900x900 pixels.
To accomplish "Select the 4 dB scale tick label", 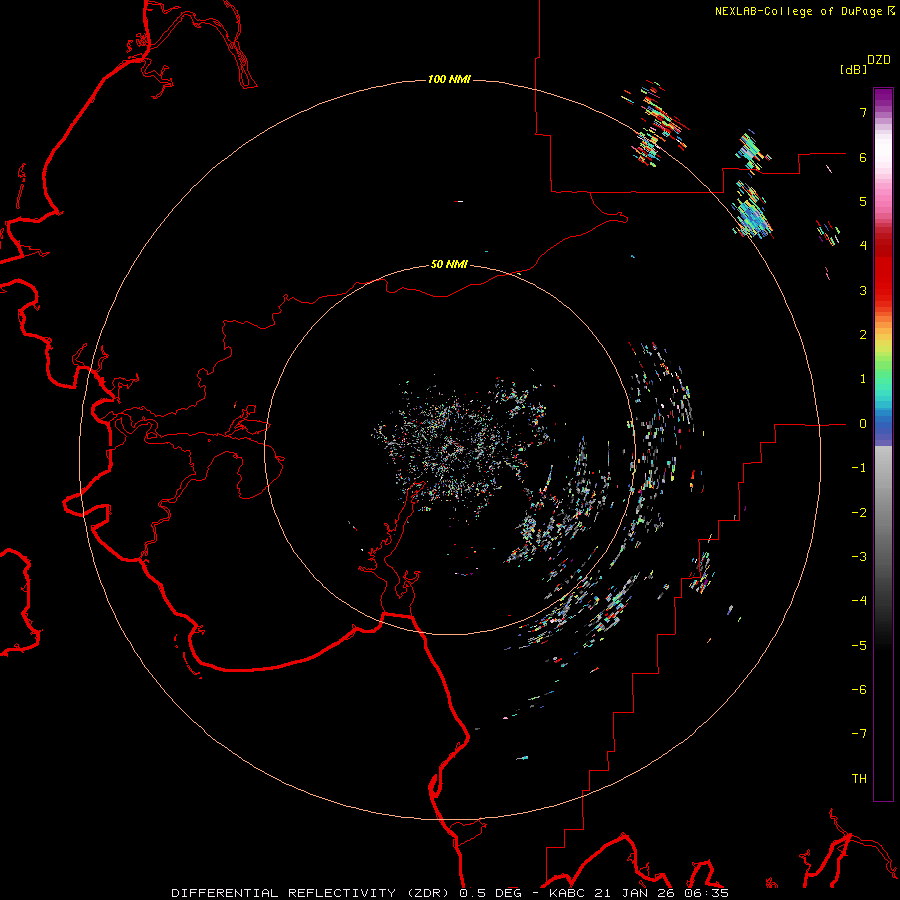I will coord(863,246).
